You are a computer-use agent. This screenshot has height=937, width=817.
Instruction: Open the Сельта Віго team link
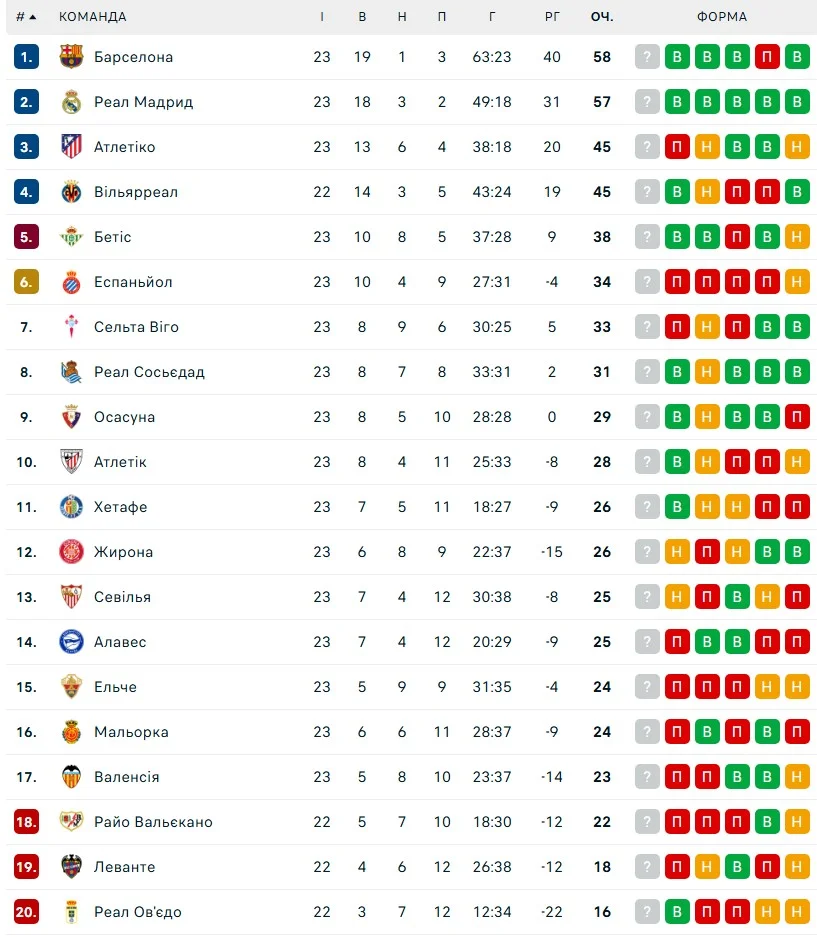[x=136, y=327]
